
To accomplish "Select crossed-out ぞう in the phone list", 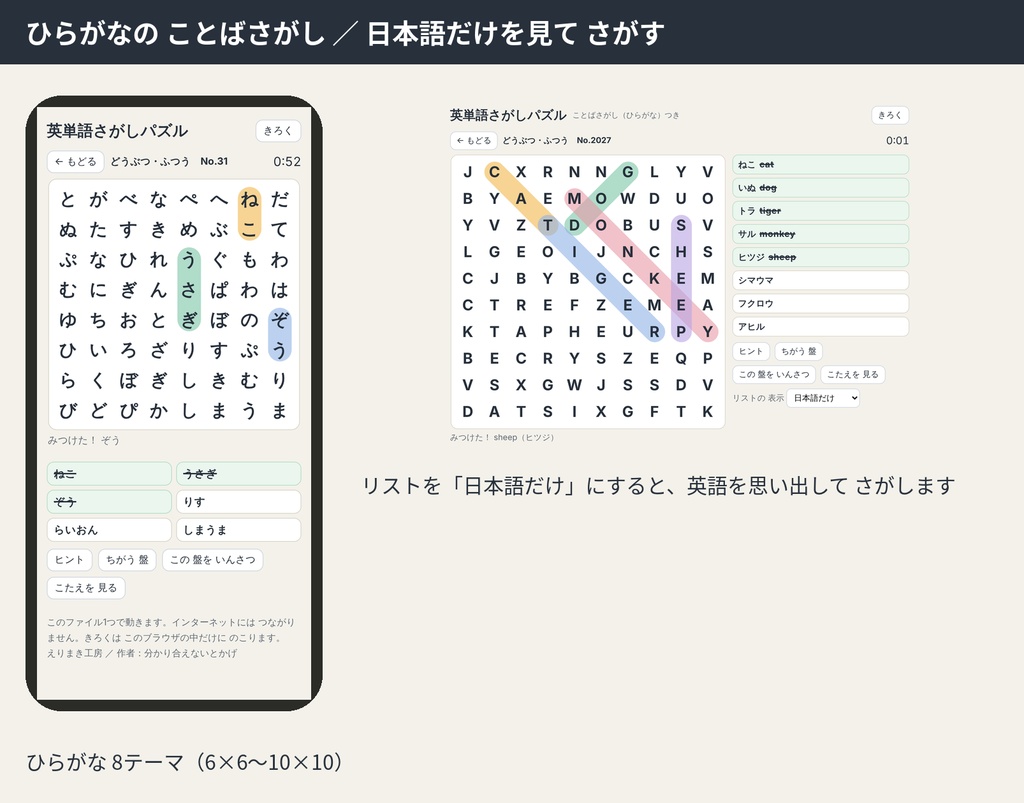I will (x=109, y=502).
